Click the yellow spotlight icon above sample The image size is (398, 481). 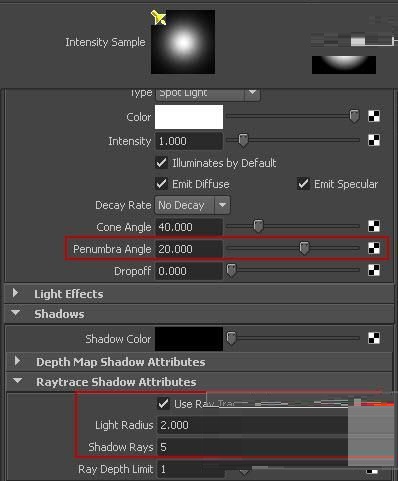pyautogui.click(x=159, y=17)
